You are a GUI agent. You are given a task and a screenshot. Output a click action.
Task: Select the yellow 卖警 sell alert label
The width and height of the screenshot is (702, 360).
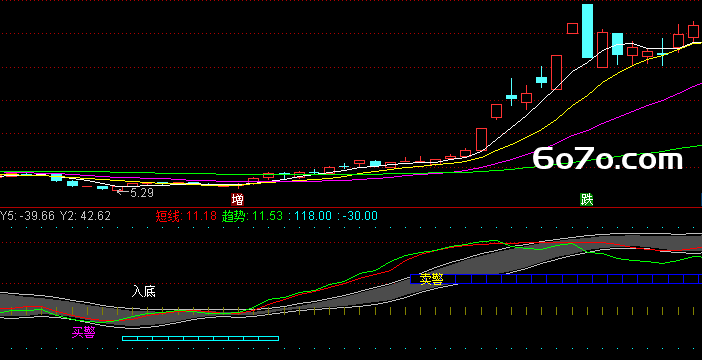coord(432,279)
